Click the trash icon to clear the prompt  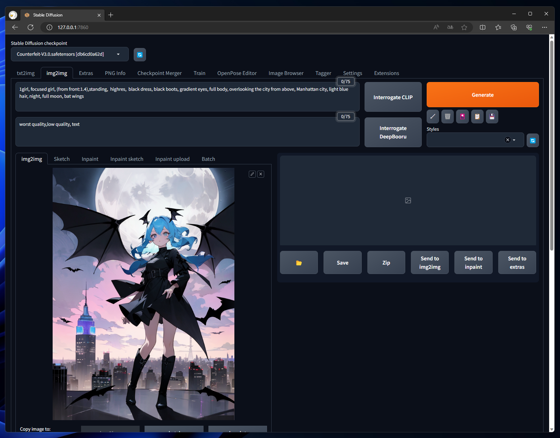pyautogui.click(x=447, y=116)
